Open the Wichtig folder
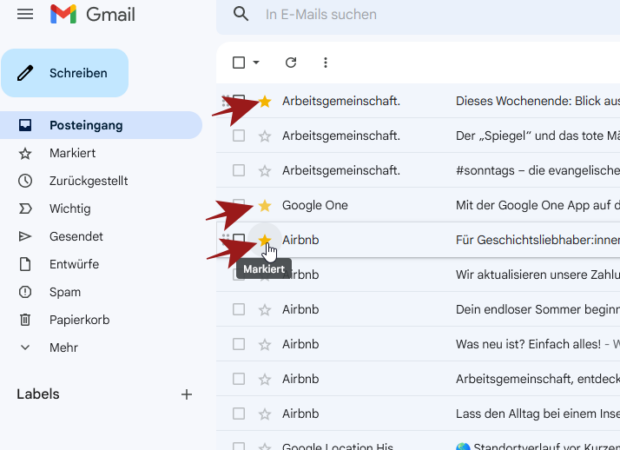 coord(70,208)
